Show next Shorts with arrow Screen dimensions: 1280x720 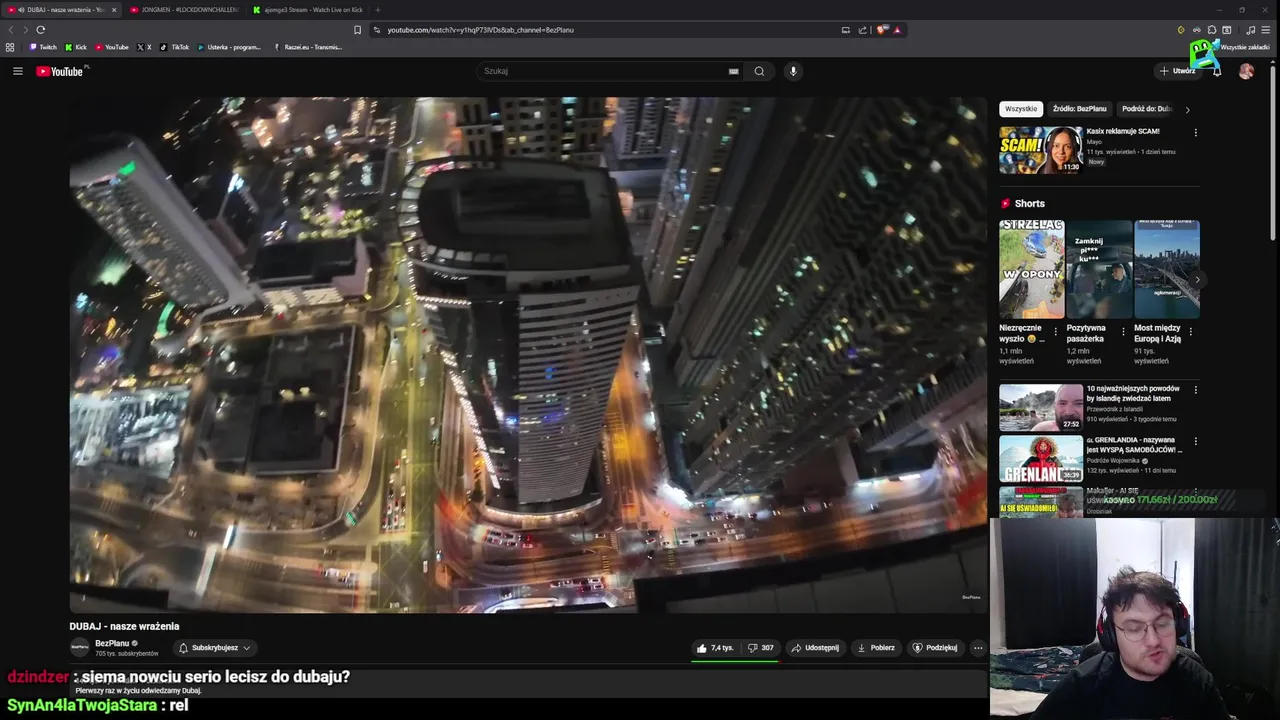pos(1197,280)
